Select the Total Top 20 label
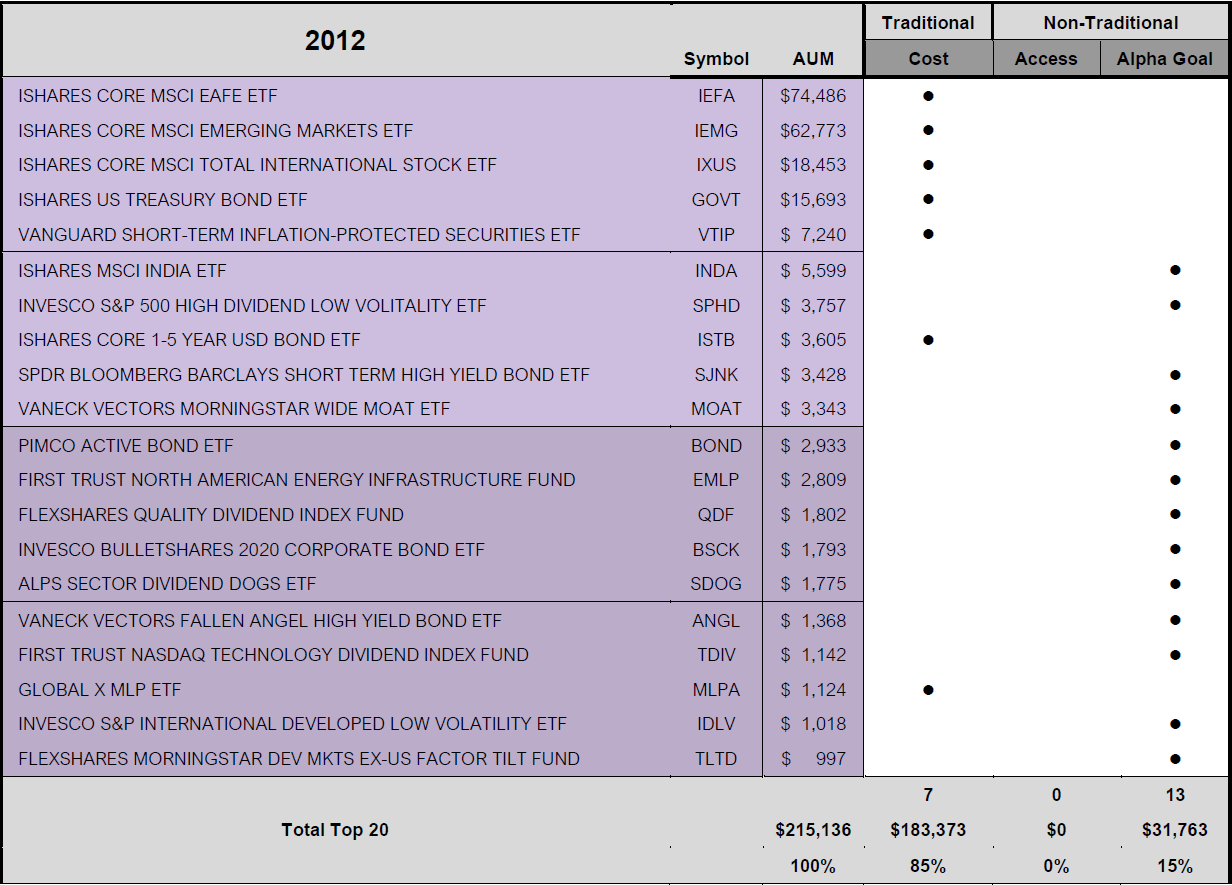The height and width of the screenshot is (885, 1232). click(335, 830)
